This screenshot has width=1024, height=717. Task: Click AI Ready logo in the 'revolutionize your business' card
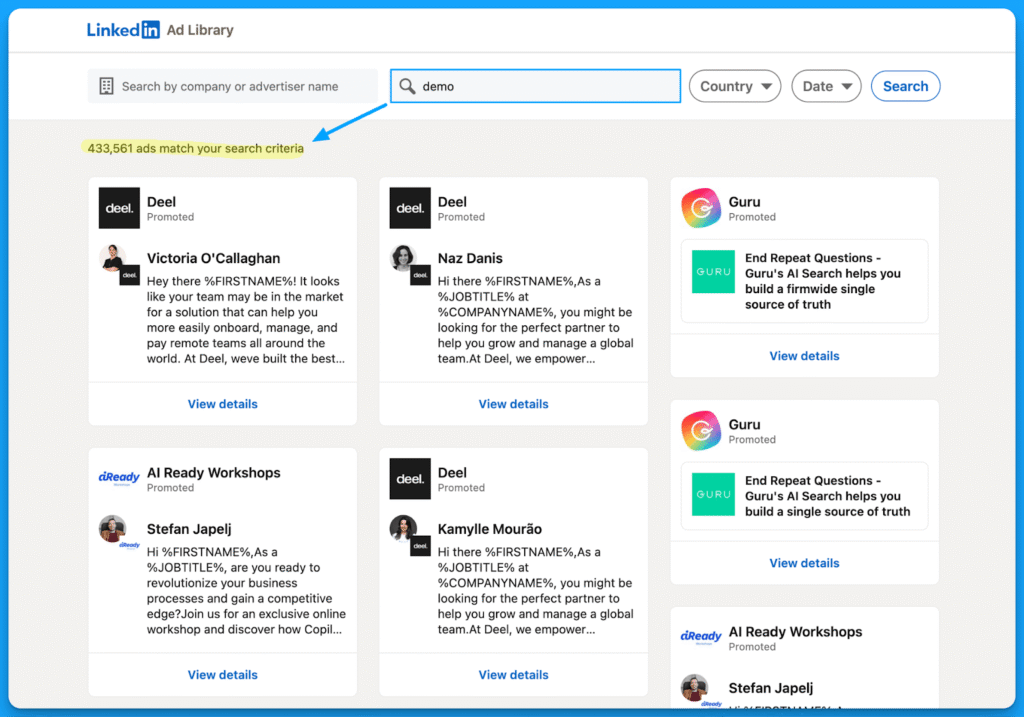point(119,478)
